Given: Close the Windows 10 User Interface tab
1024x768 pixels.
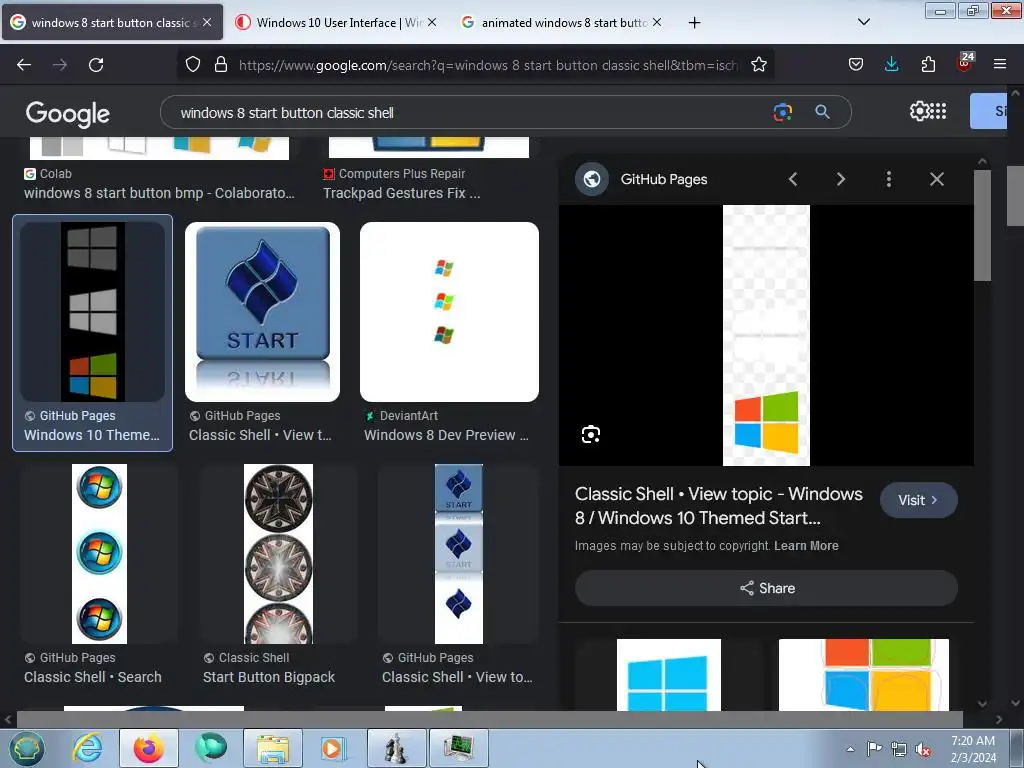Looking at the screenshot, I should tap(432, 22).
